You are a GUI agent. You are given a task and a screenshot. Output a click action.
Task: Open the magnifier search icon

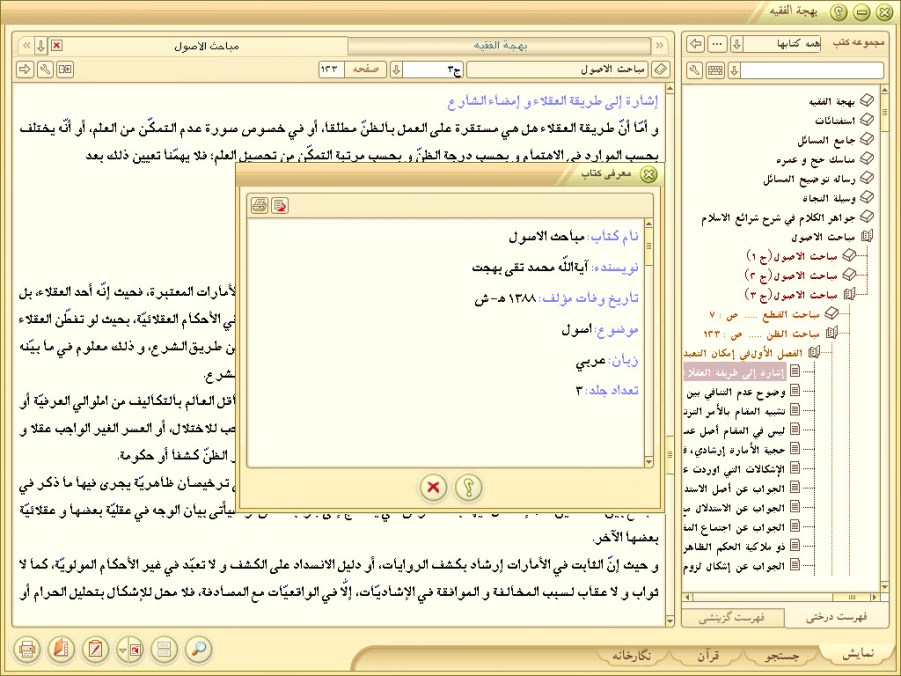pos(198,650)
